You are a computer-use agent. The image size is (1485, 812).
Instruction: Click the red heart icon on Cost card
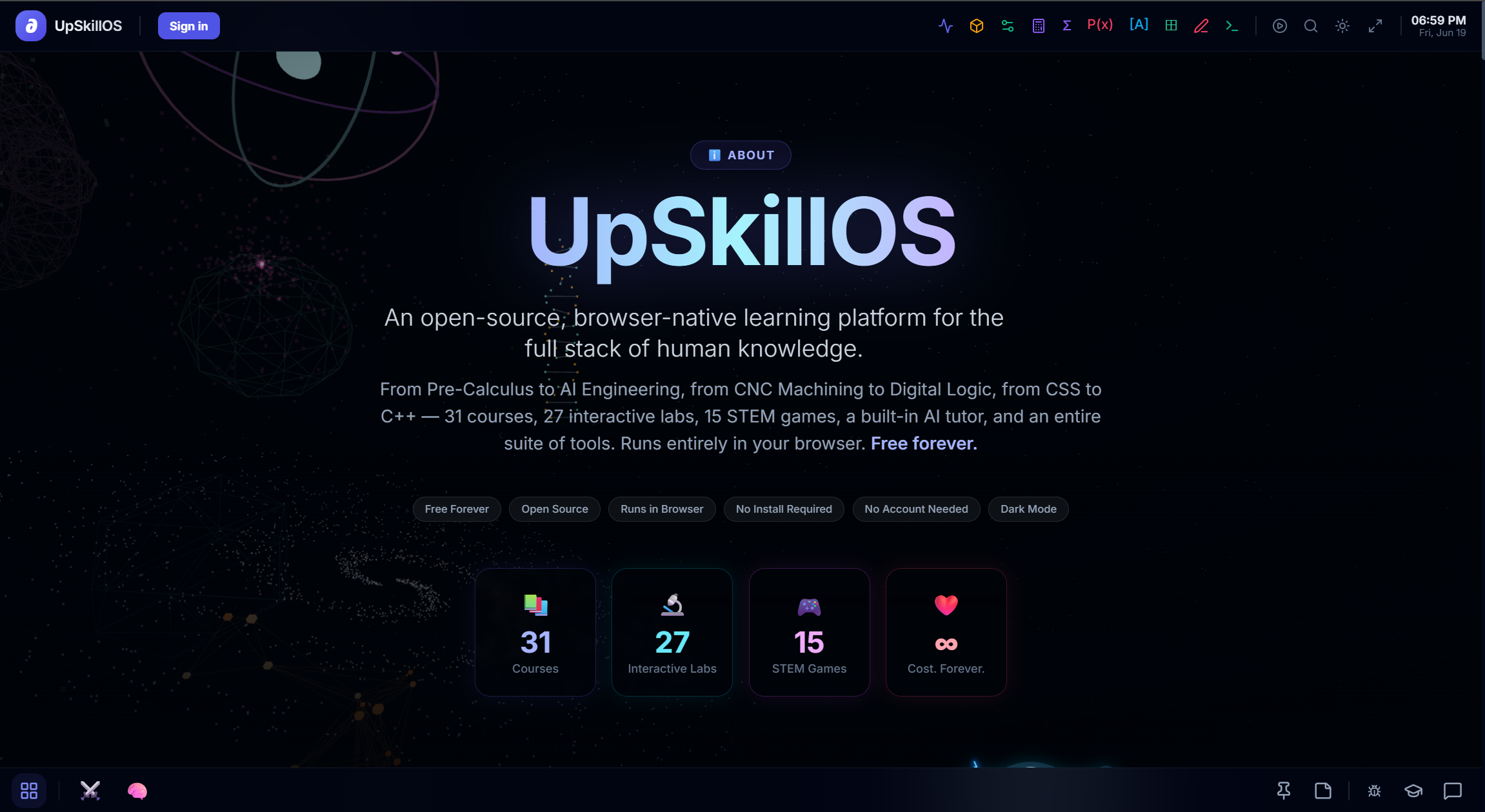946,605
